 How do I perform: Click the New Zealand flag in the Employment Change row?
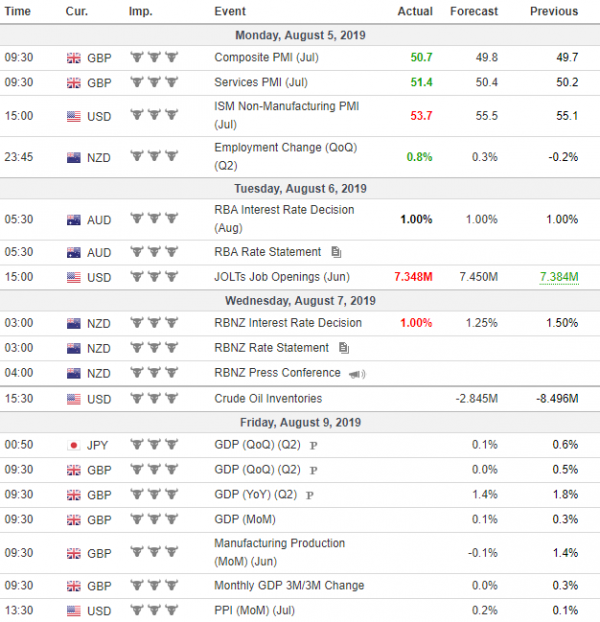point(73,157)
